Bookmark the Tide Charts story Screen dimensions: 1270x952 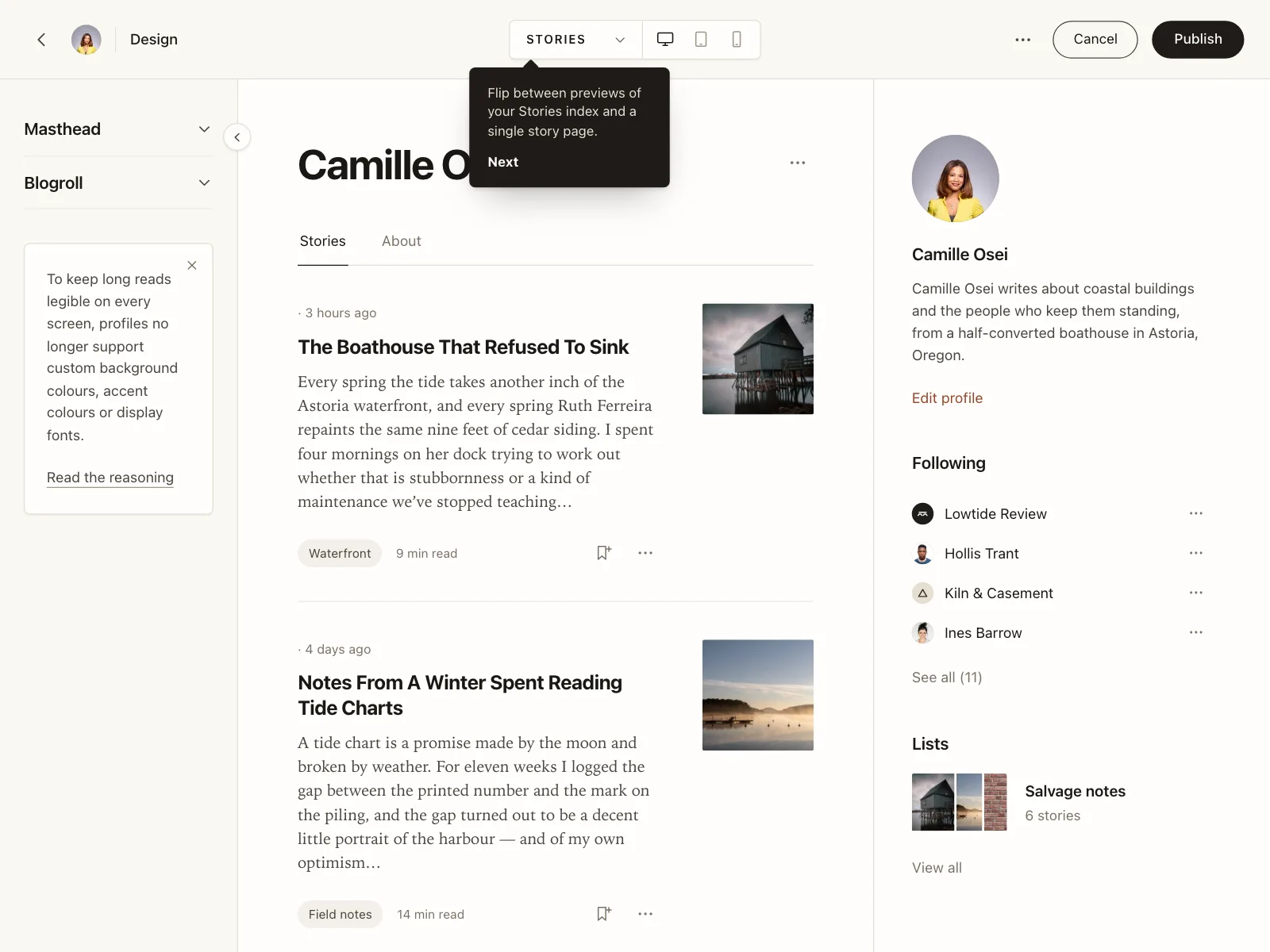[604, 914]
